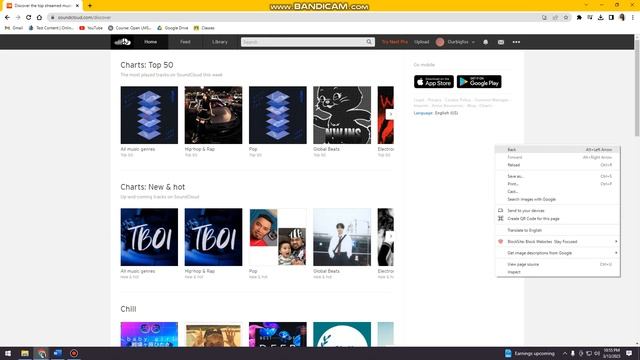This screenshot has width=640, height=360.
Task: Choose Save as in the context menu
Action: coord(558,176)
